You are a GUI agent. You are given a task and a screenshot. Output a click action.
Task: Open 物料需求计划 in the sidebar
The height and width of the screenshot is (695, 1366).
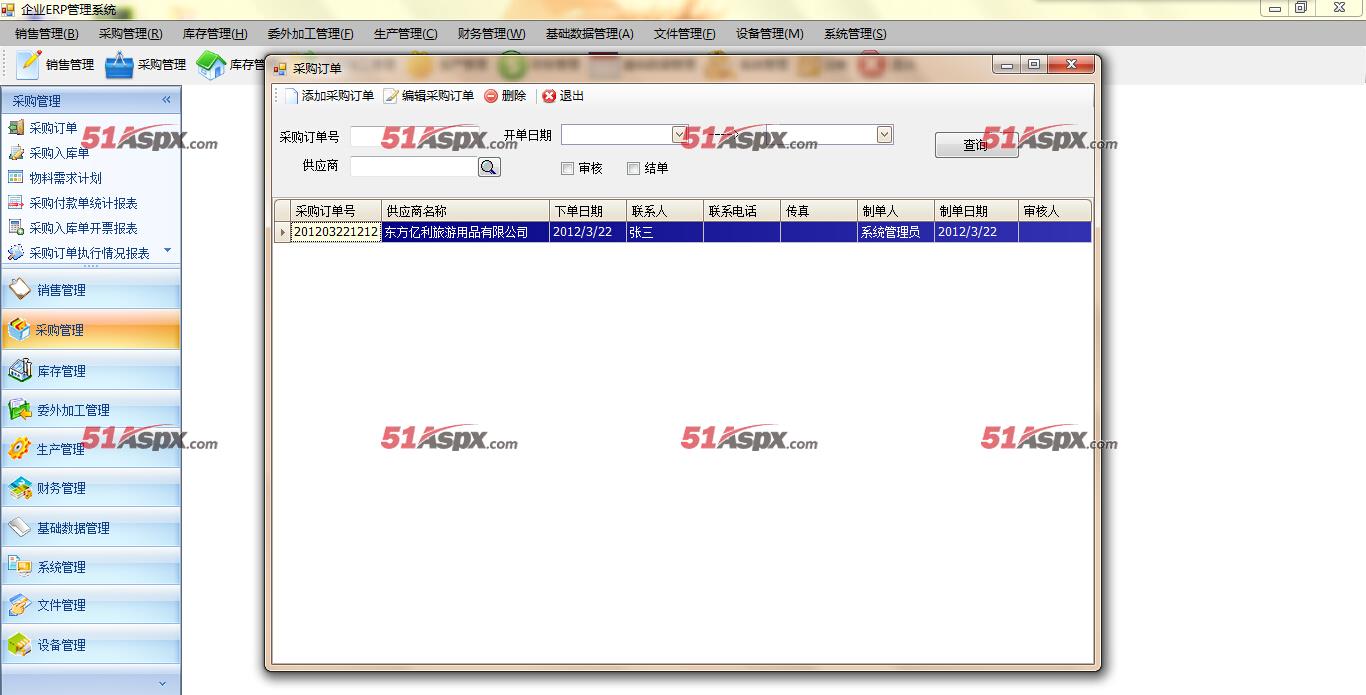pos(65,178)
